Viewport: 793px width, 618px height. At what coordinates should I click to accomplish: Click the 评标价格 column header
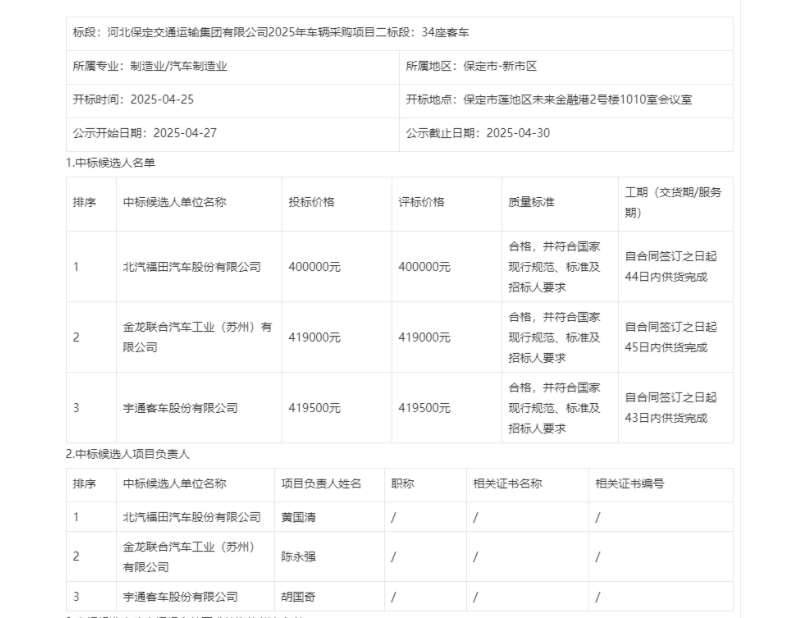[x=420, y=202]
